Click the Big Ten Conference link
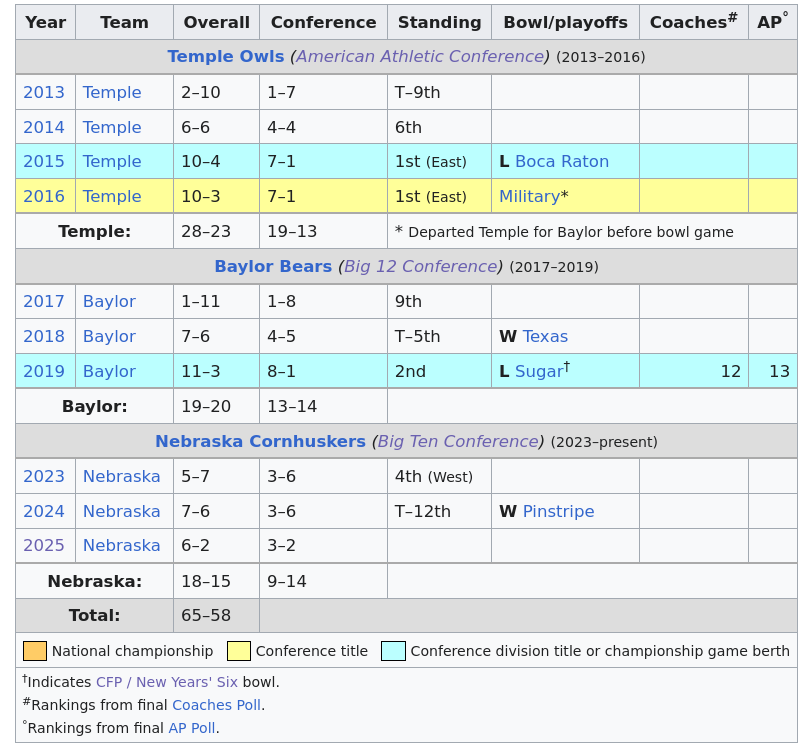801x747 pixels. pyautogui.click(x=457, y=442)
